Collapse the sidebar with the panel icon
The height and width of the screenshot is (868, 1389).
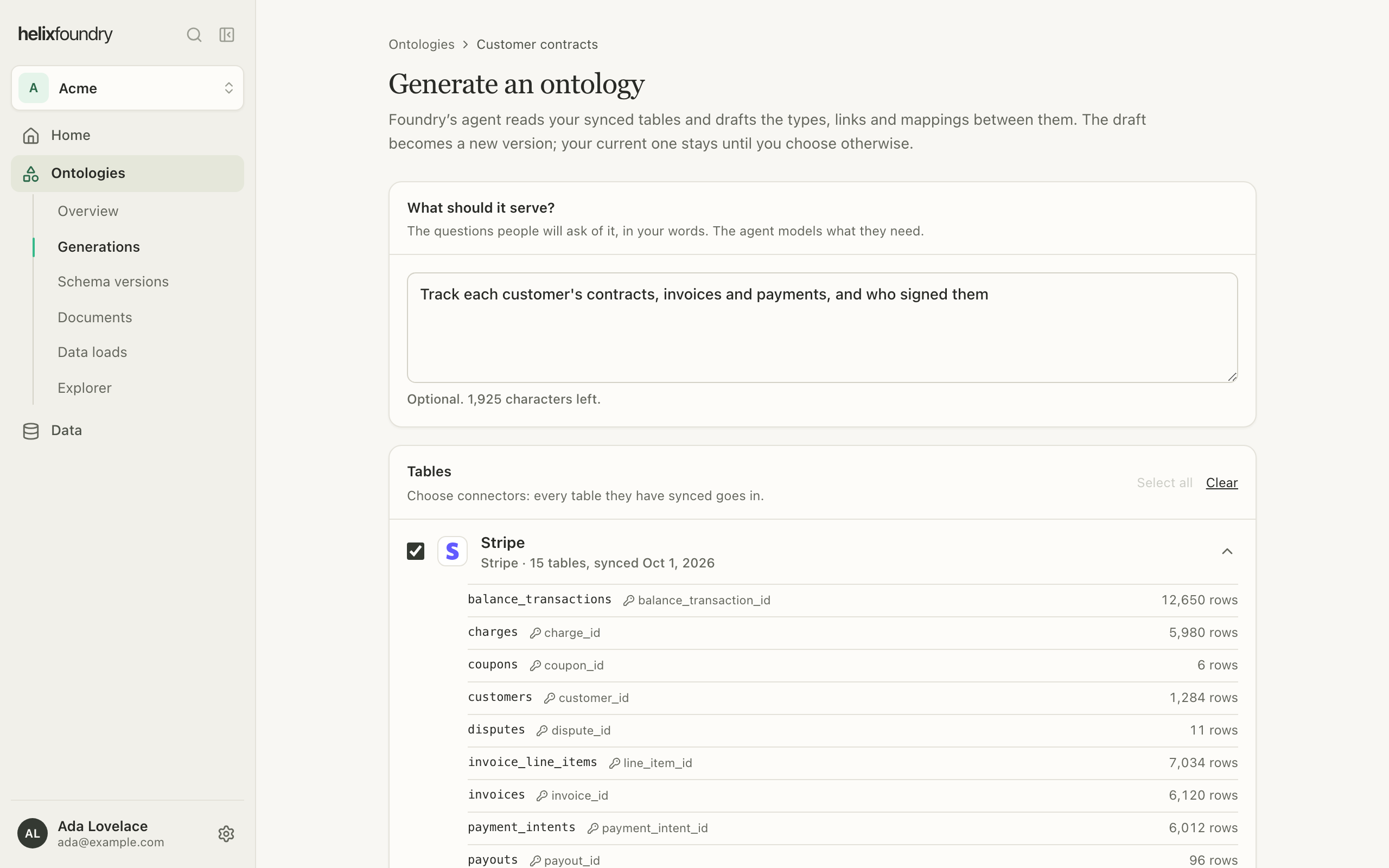coord(227,35)
